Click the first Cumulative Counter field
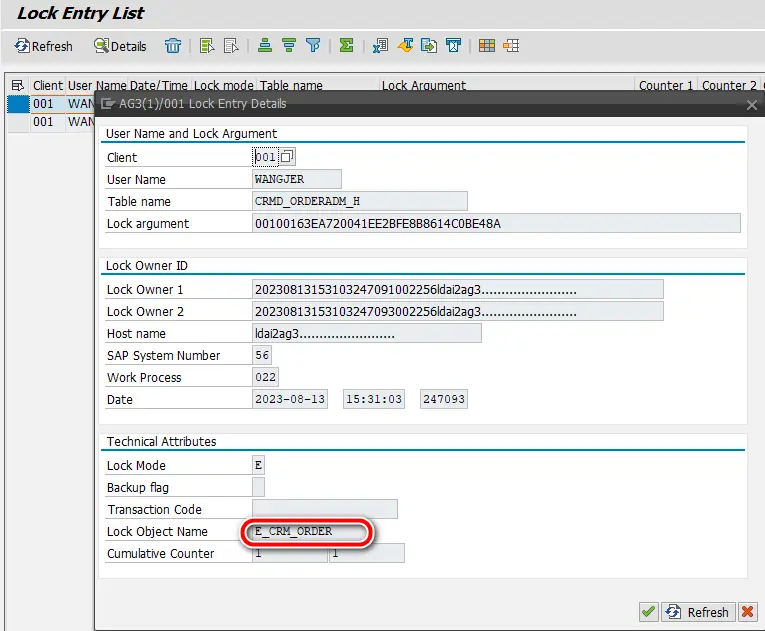This screenshot has width=765, height=631. click(x=290, y=553)
